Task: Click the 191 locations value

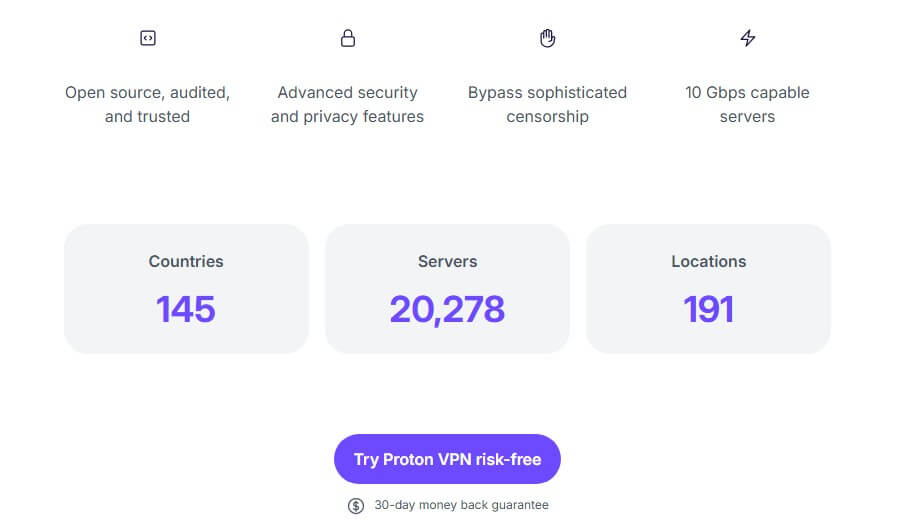Action: coord(709,309)
